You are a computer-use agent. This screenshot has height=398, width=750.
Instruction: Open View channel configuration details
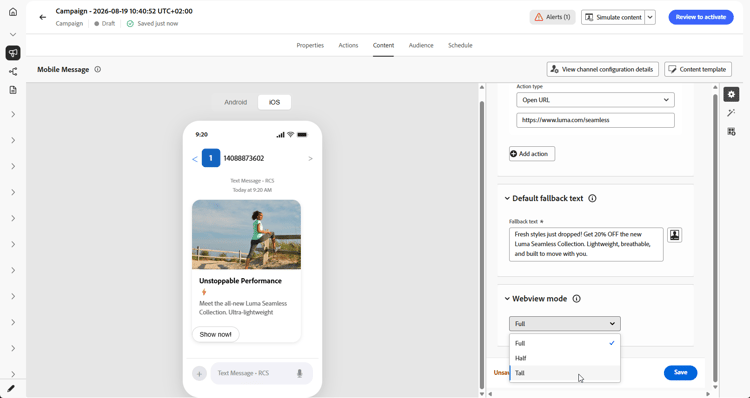(602, 69)
